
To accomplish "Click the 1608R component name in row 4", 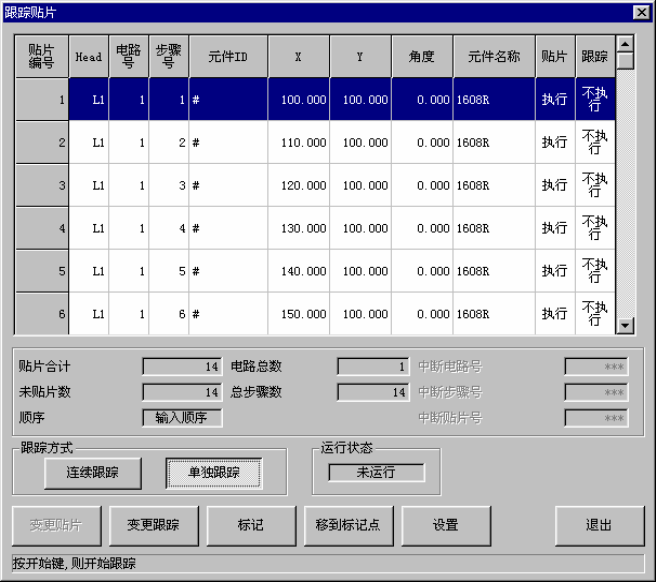I will click(494, 228).
